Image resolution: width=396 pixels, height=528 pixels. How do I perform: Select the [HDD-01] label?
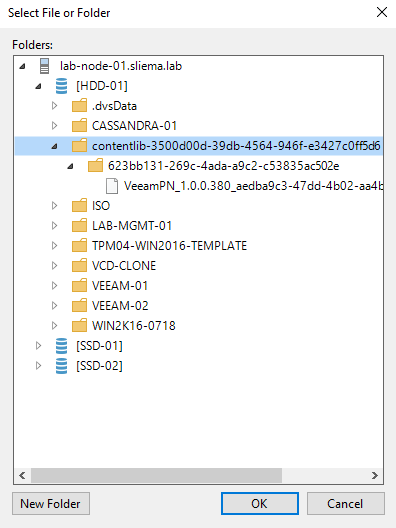(102, 86)
